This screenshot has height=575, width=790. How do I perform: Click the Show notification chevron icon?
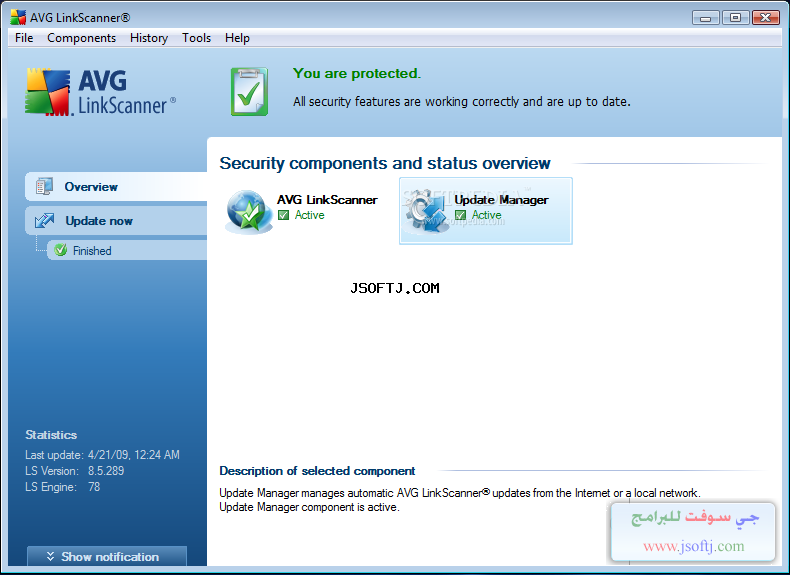click(50, 556)
